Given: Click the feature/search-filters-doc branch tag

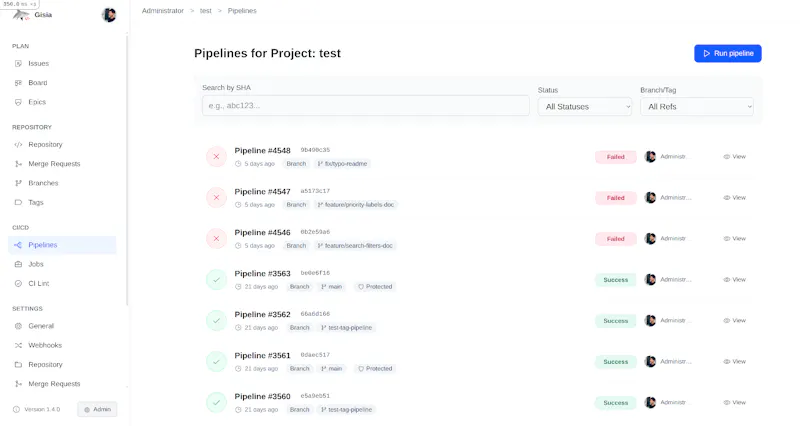Looking at the screenshot, I should click(355, 245).
